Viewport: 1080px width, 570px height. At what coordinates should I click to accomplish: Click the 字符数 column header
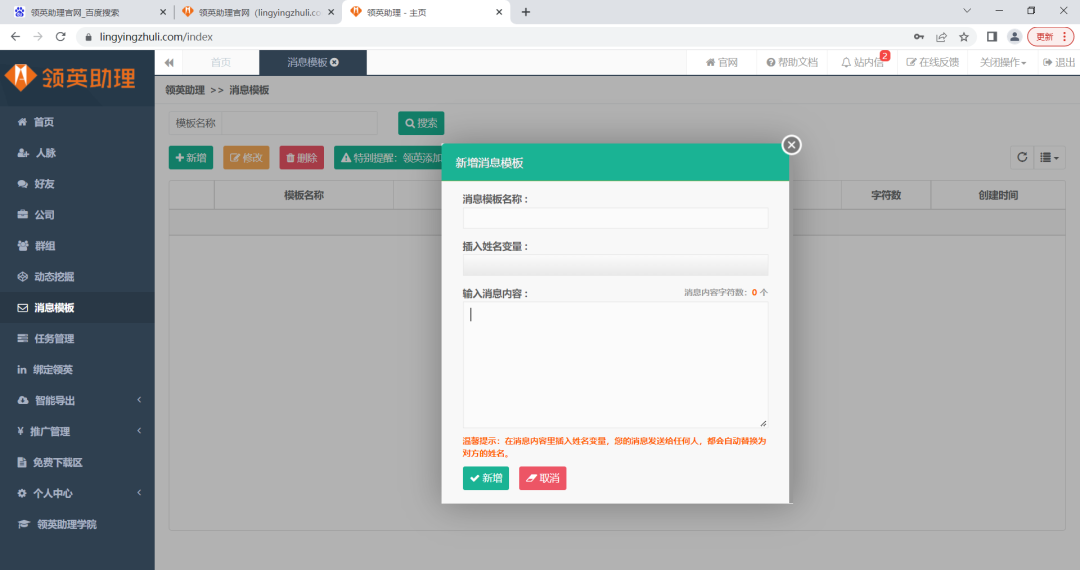[886, 196]
